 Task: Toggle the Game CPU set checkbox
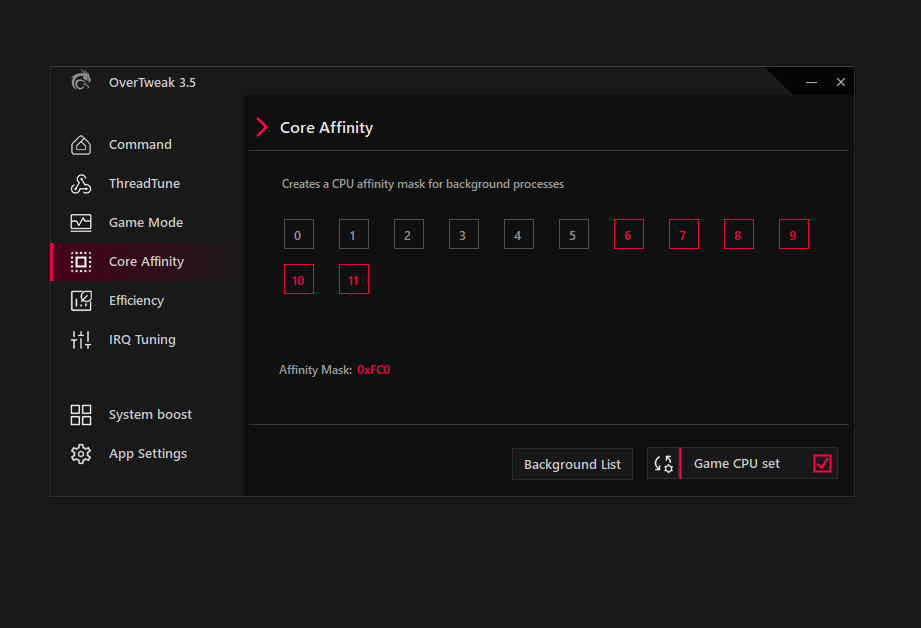click(822, 464)
